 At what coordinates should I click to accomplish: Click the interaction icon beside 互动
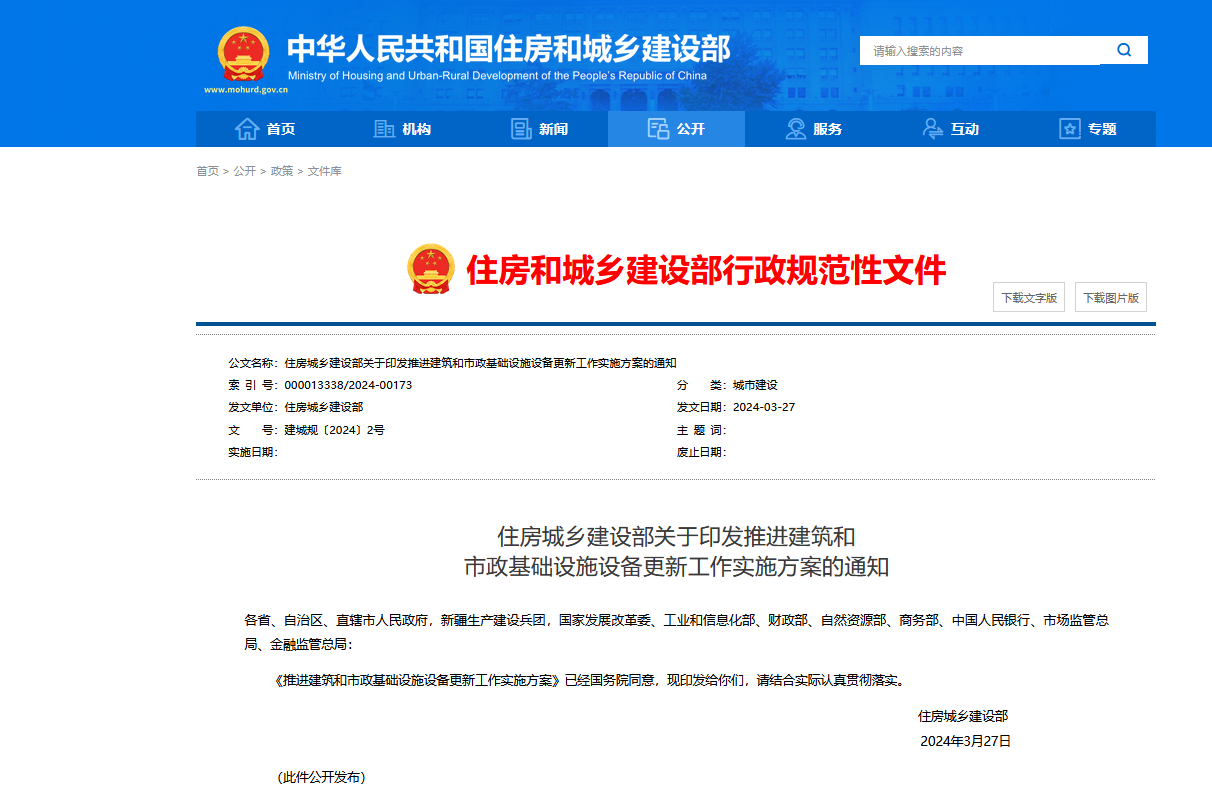[x=933, y=129]
